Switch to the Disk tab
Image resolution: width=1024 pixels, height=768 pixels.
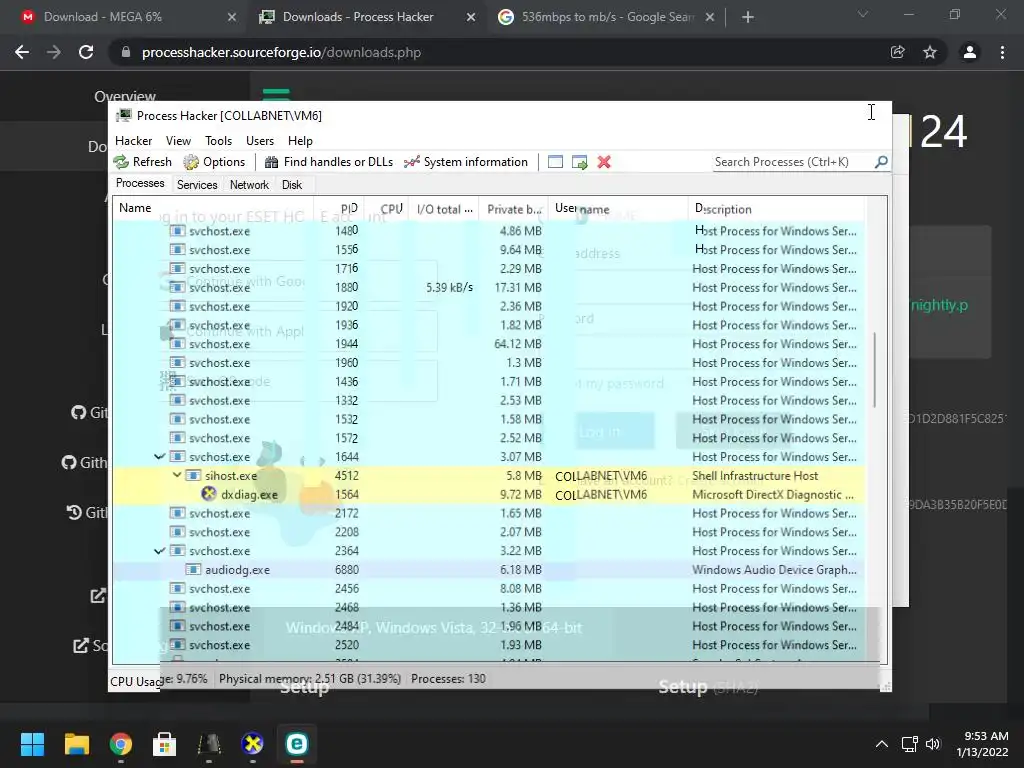pyautogui.click(x=292, y=185)
